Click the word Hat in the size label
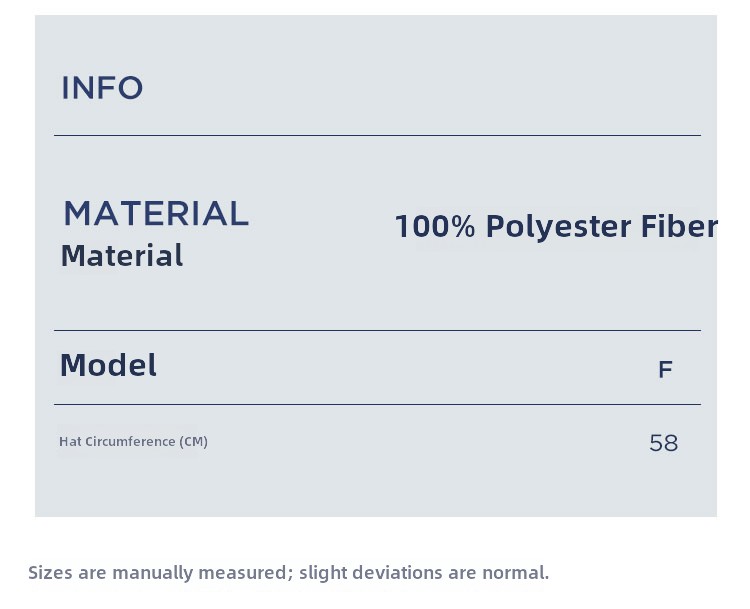Viewport: 750px width, 609px height. [68, 441]
